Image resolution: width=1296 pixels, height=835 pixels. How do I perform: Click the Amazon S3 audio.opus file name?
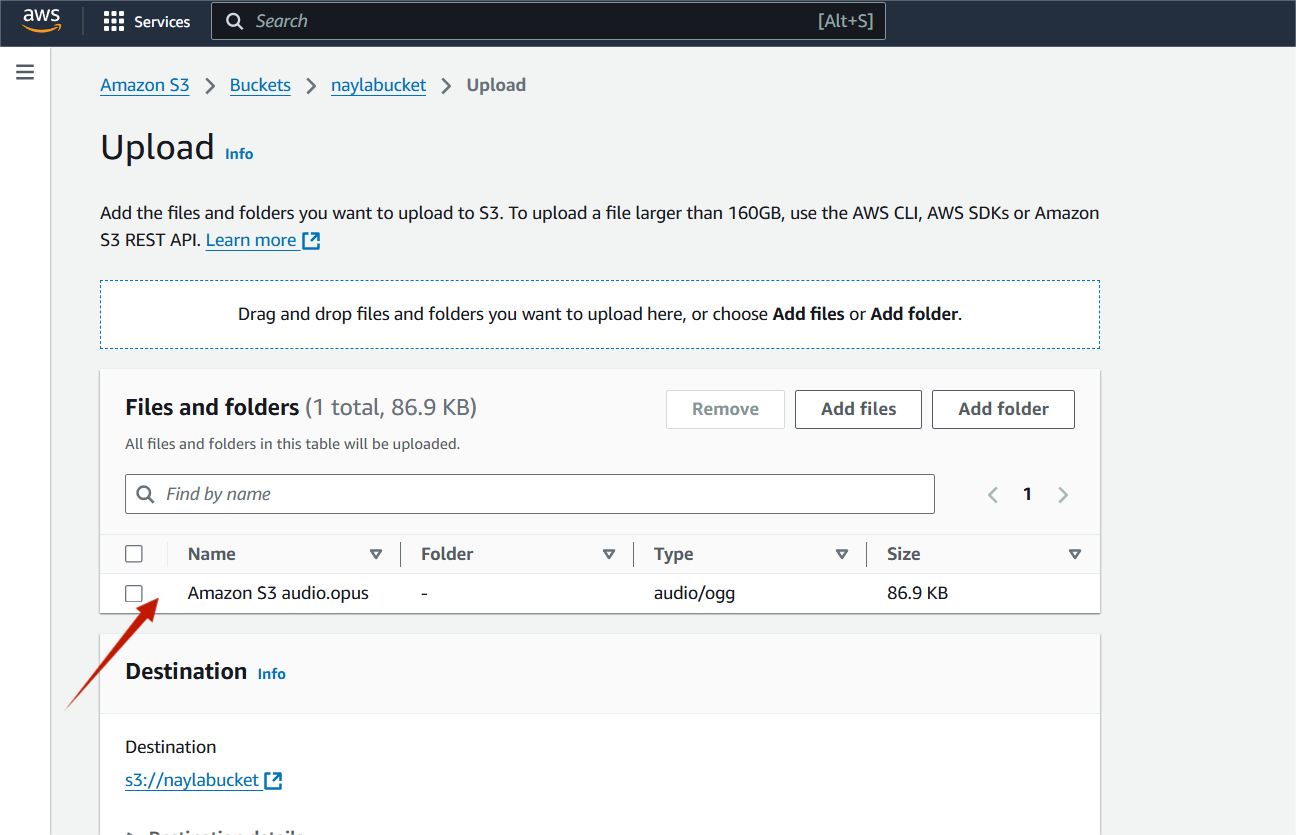278,593
